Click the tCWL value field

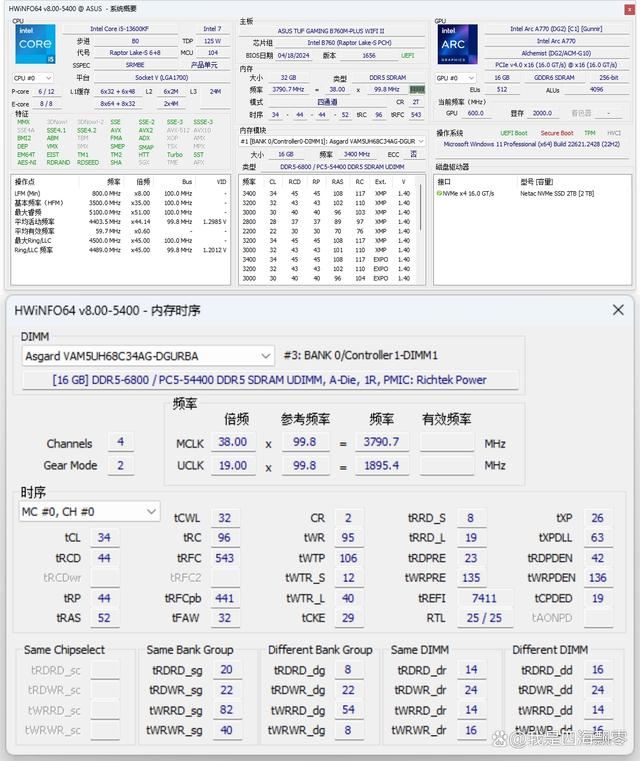[225, 518]
